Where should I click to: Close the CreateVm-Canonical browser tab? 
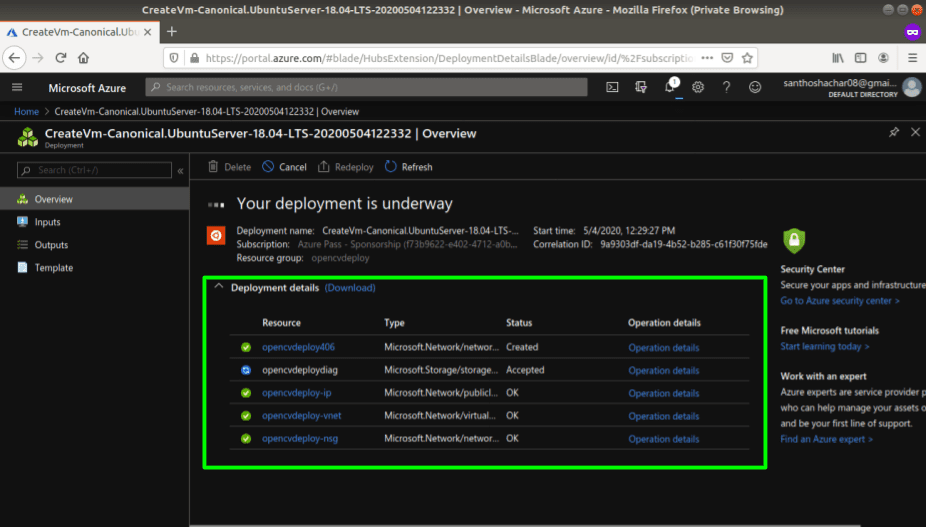(148, 32)
